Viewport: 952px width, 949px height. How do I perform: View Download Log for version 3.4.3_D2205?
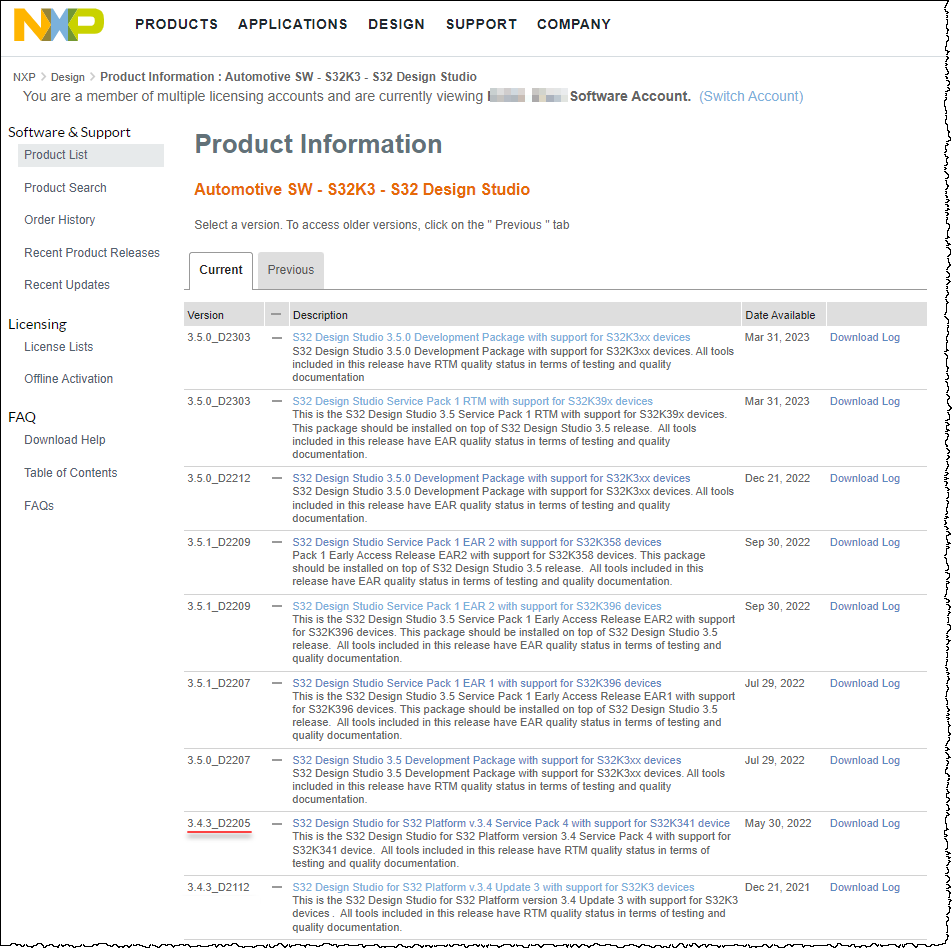864,823
